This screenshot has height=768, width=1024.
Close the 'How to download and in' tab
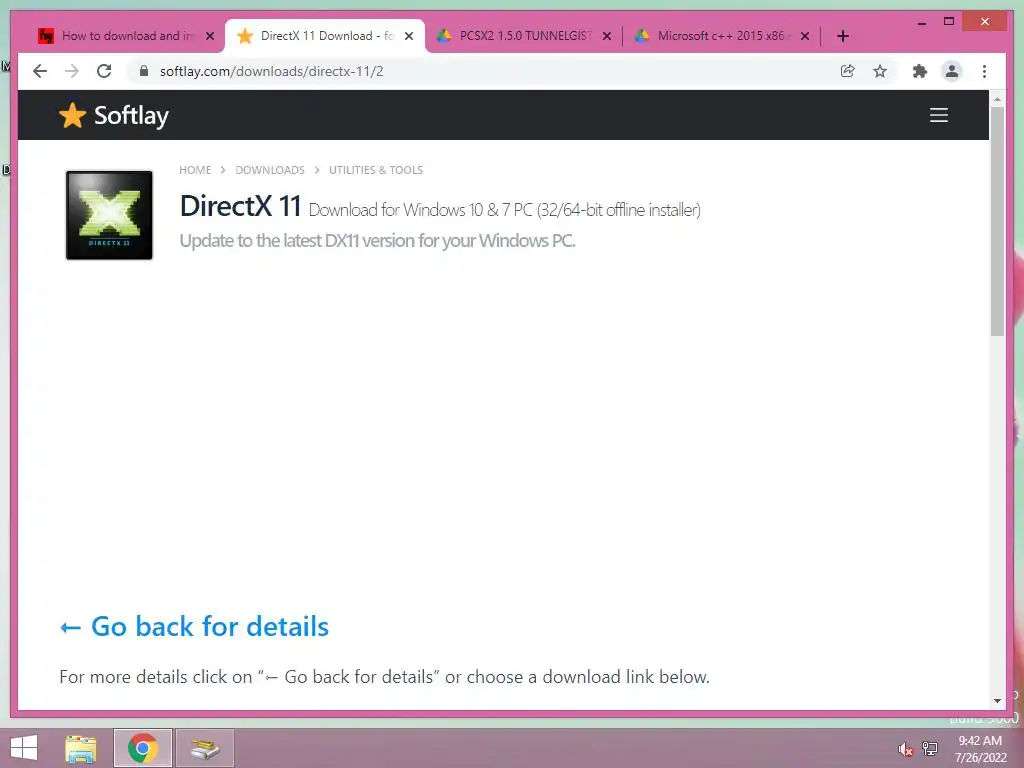(210, 36)
